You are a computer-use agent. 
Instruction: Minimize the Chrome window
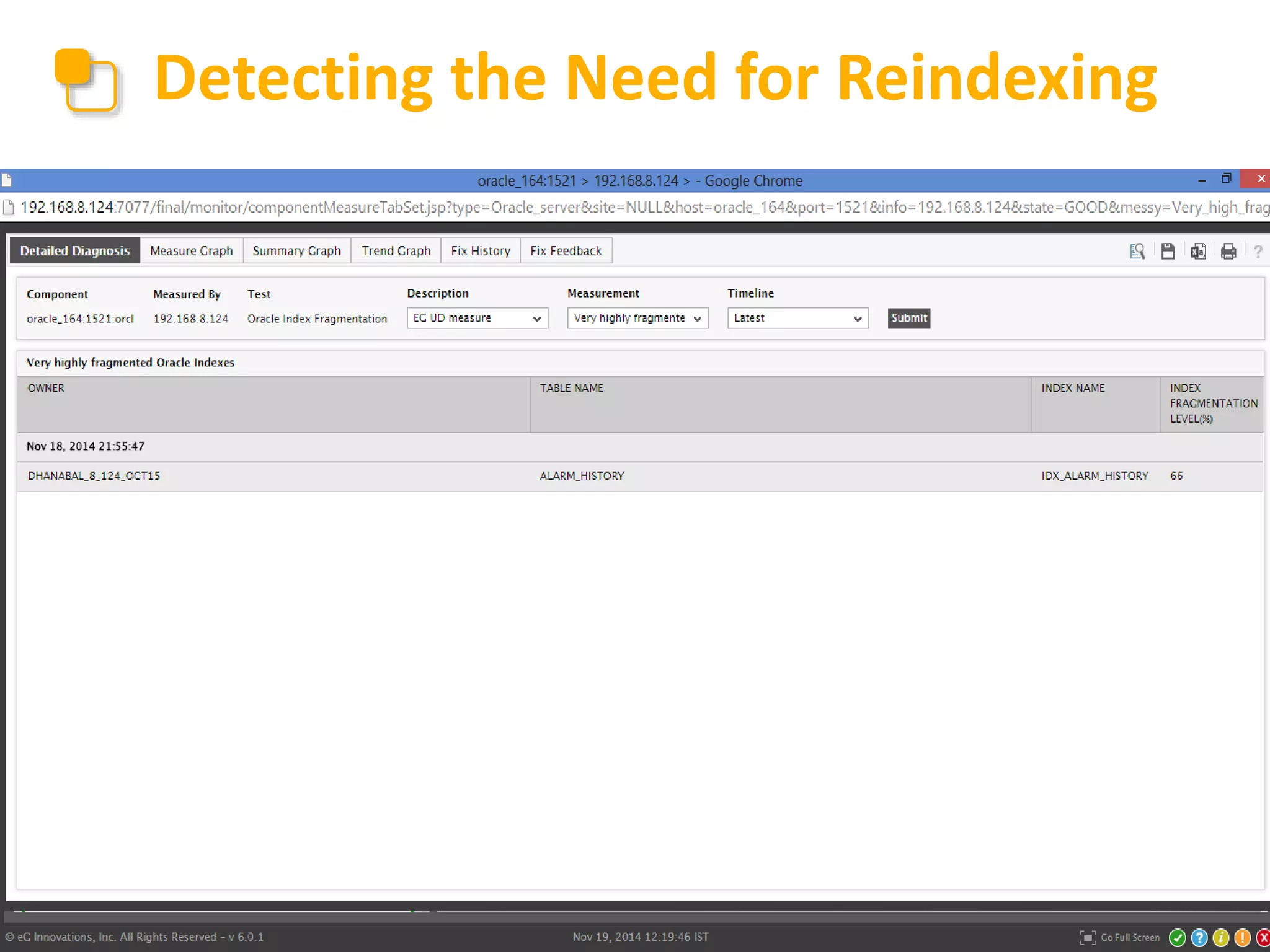coord(1202,180)
